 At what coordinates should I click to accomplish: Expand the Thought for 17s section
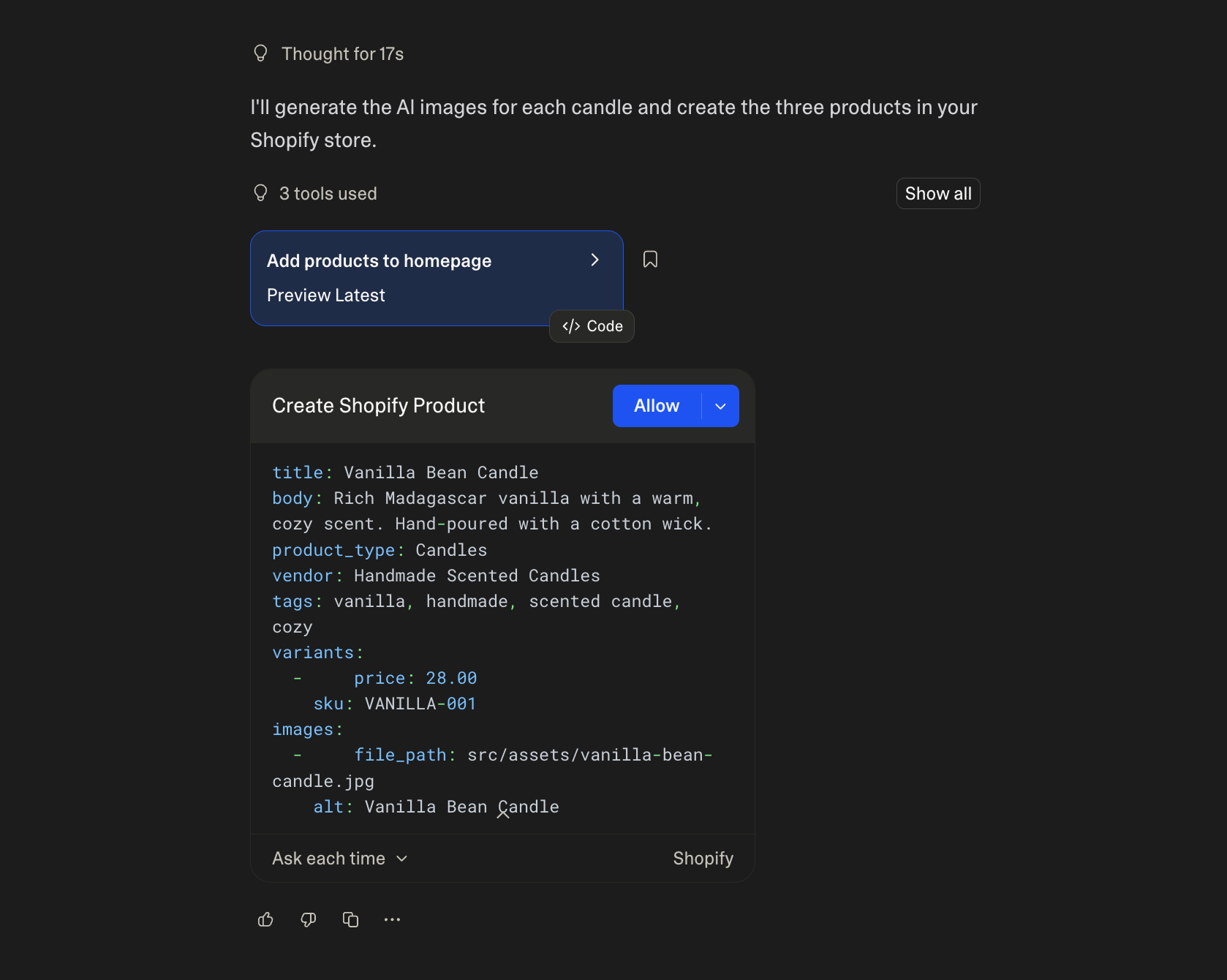tap(342, 53)
